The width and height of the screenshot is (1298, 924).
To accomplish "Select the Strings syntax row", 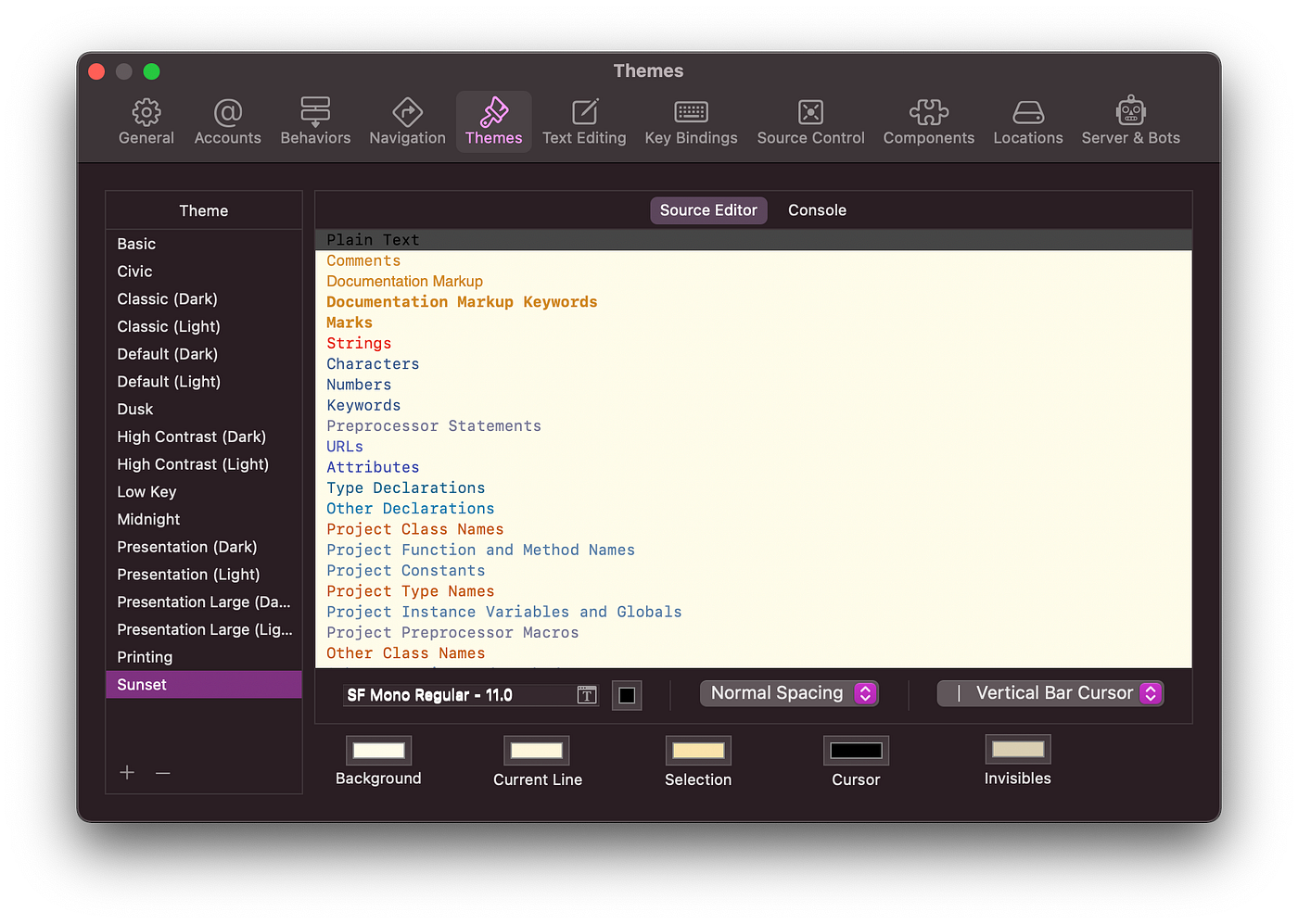I will (753, 344).
